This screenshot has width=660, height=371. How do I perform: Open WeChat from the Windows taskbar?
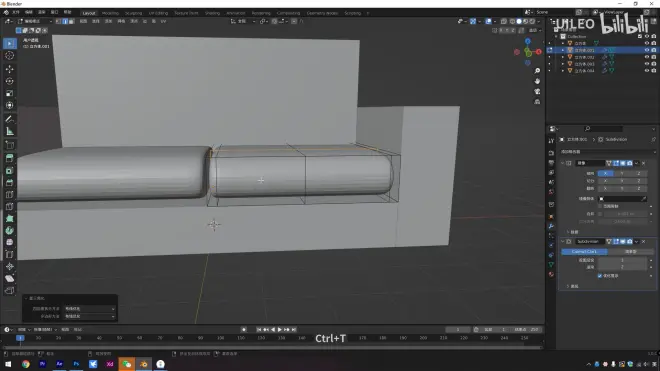pos(127,364)
